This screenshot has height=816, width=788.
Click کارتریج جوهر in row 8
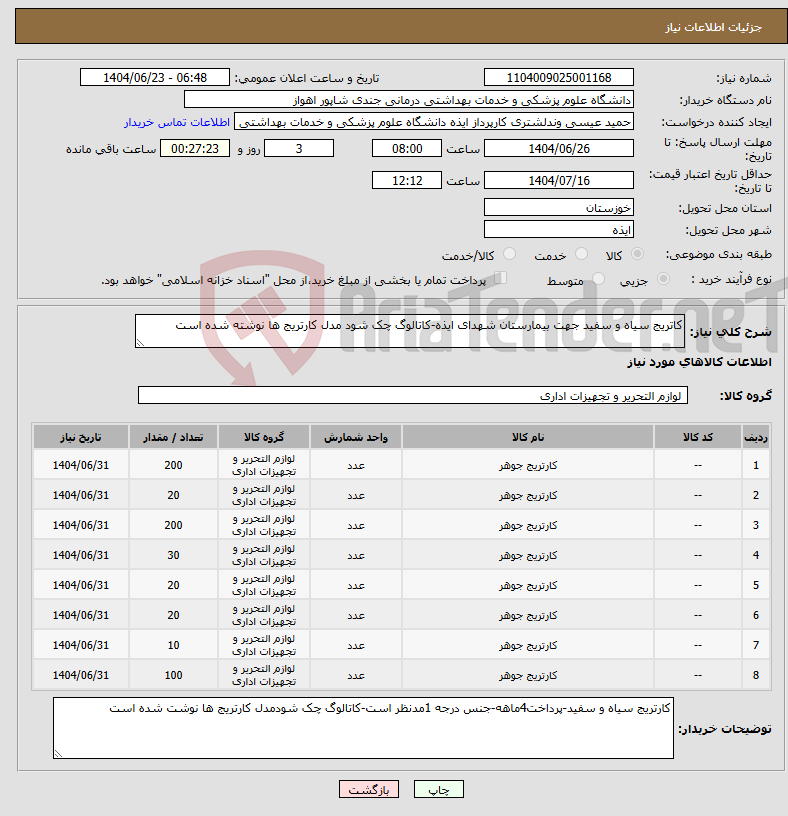pos(528,675)
